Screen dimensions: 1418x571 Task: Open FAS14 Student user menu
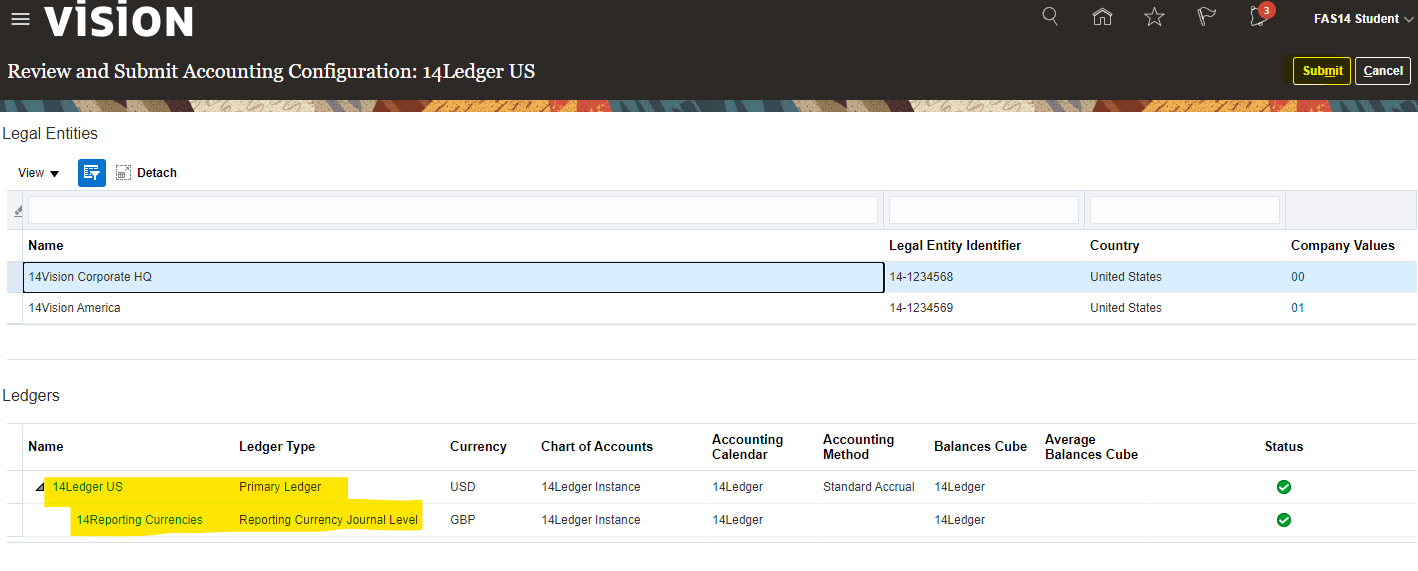[1363, 19]
